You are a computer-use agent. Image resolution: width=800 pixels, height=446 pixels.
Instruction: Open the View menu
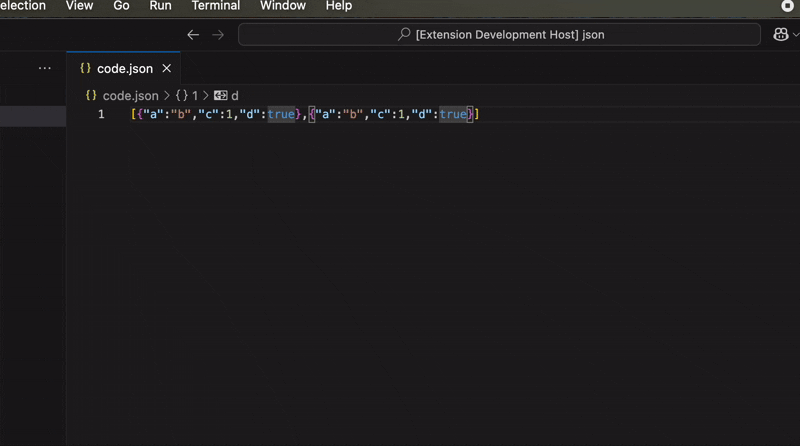click(x=79, y=6)
